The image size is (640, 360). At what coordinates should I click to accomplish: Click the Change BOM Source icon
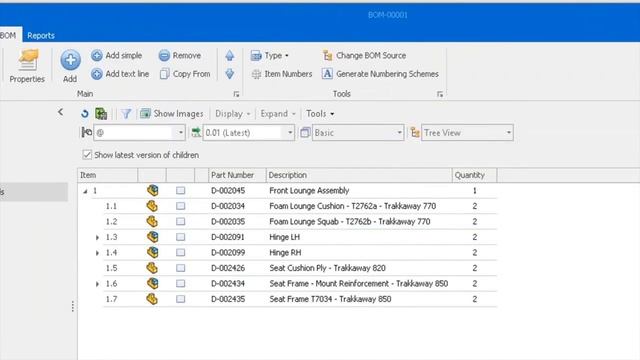pyautogui.click(x=327, y=55)
